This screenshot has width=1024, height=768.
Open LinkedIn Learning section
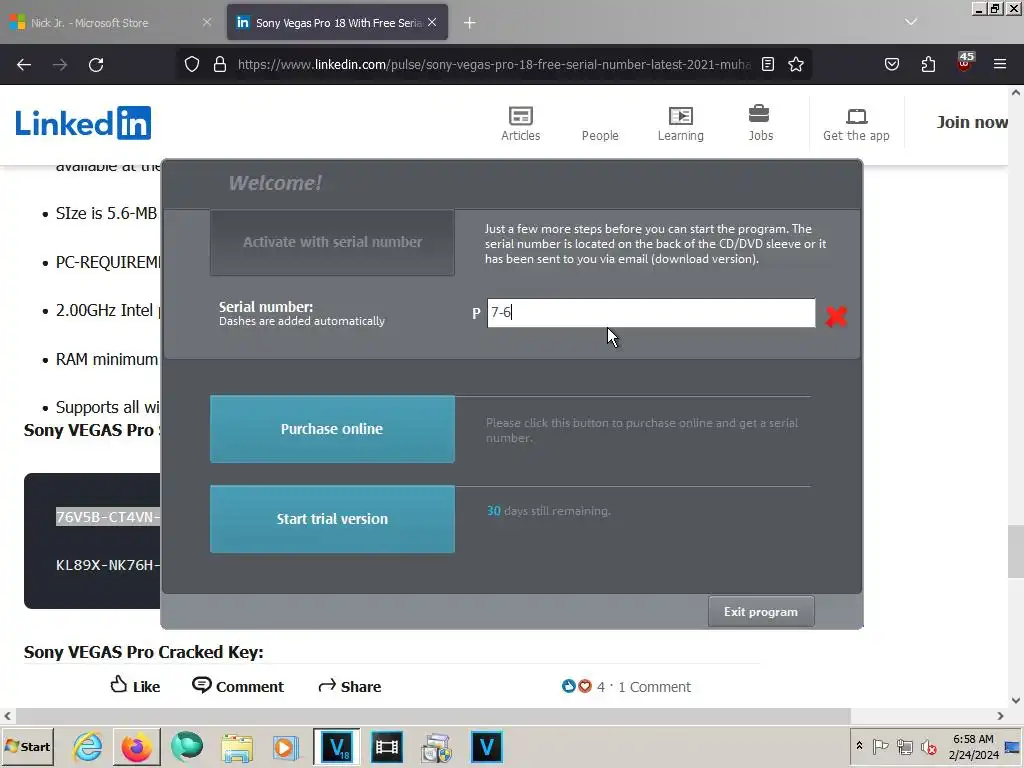click(x=680, y=123)
